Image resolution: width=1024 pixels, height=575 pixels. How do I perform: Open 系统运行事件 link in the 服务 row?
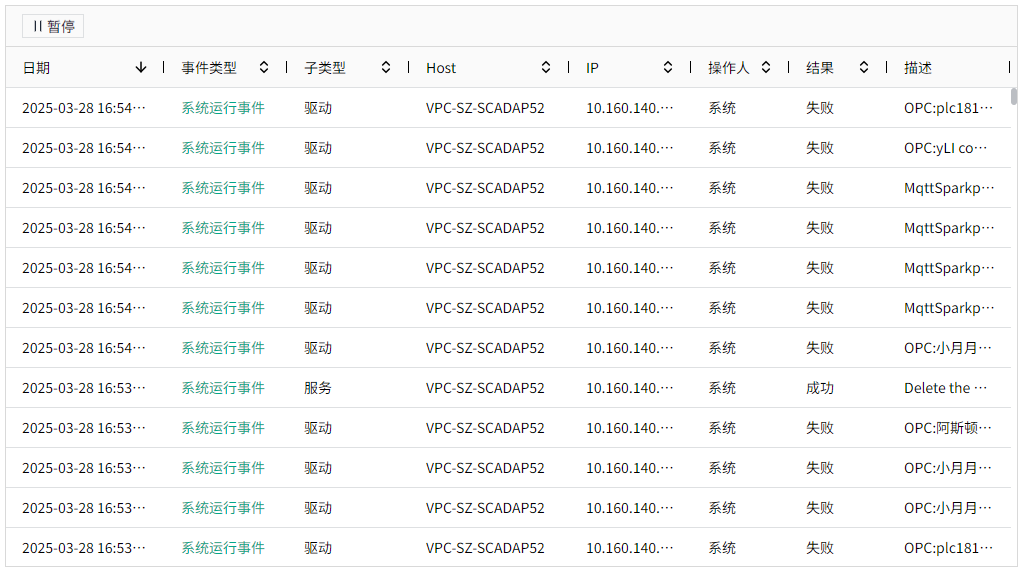coord(223,388)
